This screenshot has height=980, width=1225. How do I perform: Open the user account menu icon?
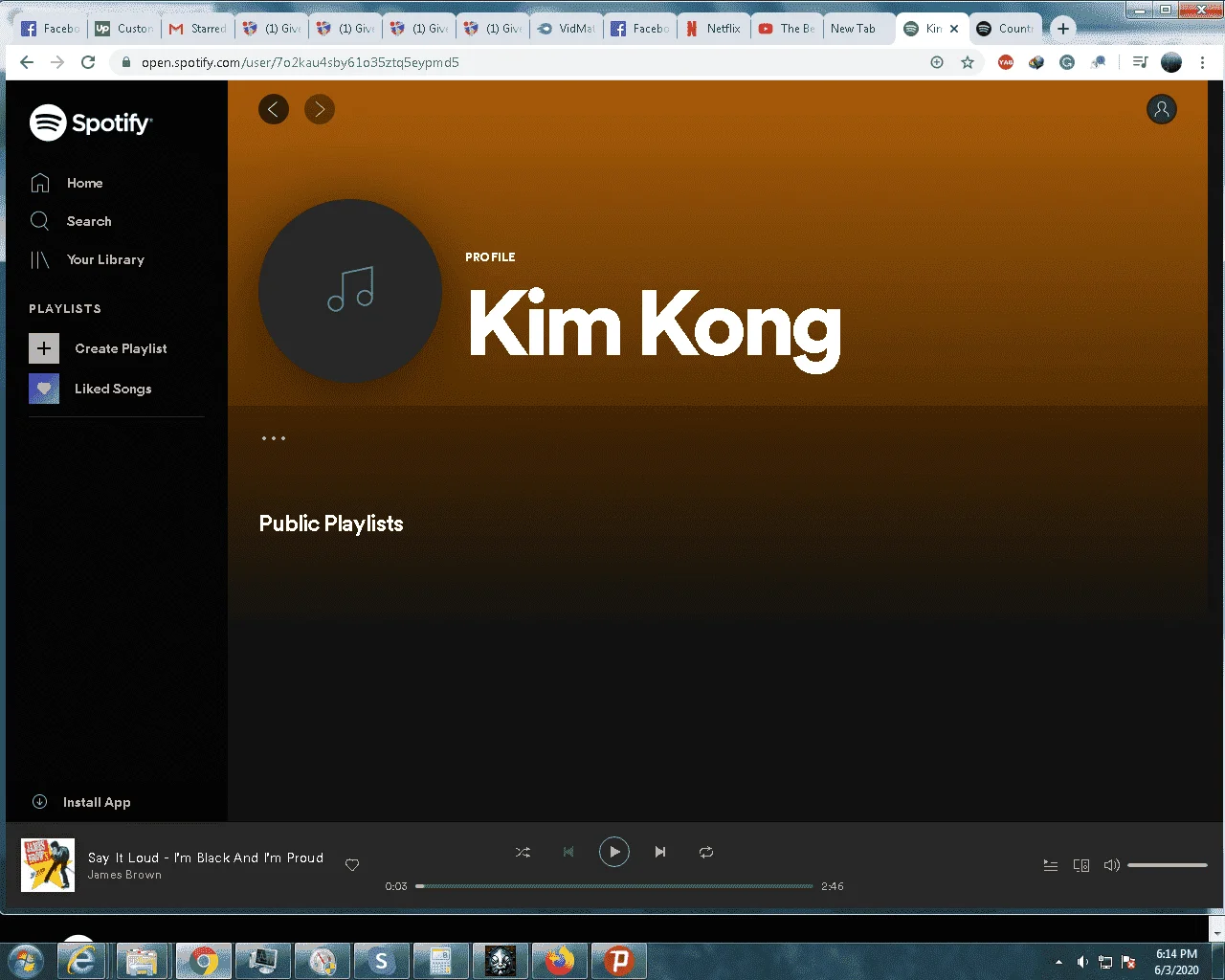pos(1162,109)
